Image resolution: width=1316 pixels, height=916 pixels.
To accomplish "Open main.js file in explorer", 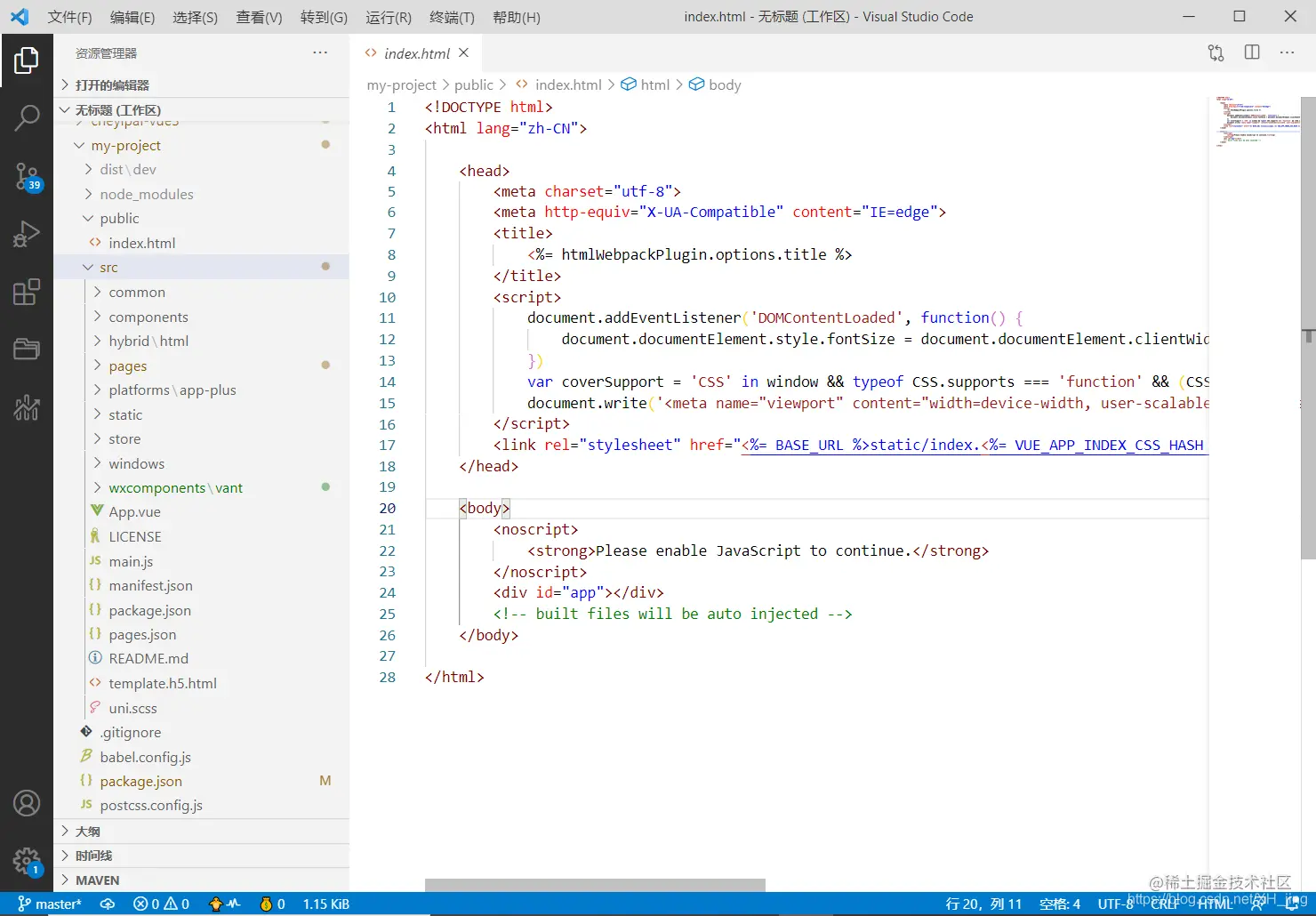I will click(201, 562).
